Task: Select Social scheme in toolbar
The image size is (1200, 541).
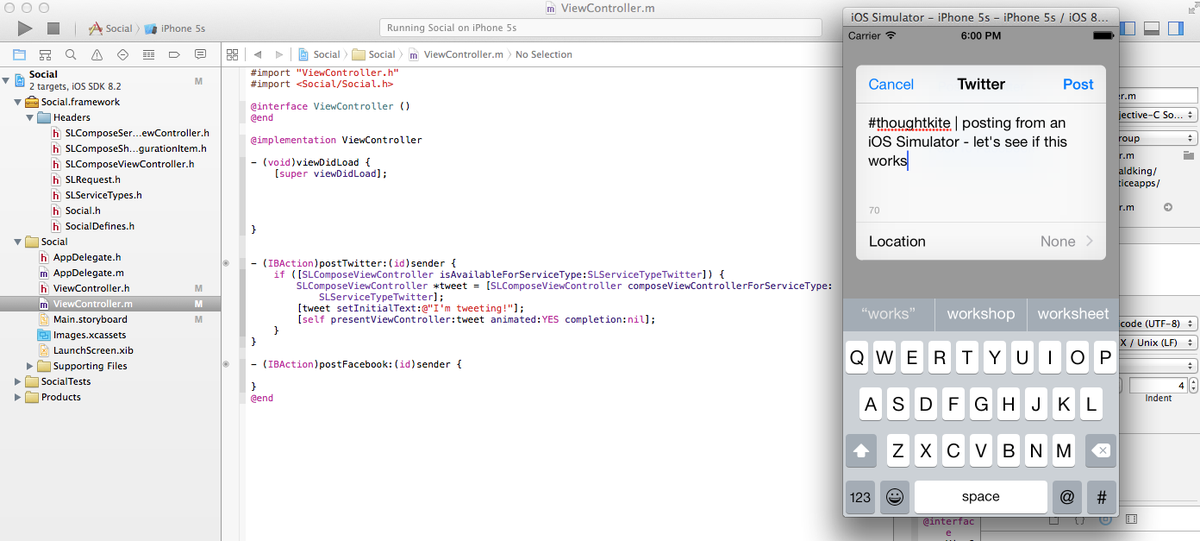Action: tap(111, 29)
